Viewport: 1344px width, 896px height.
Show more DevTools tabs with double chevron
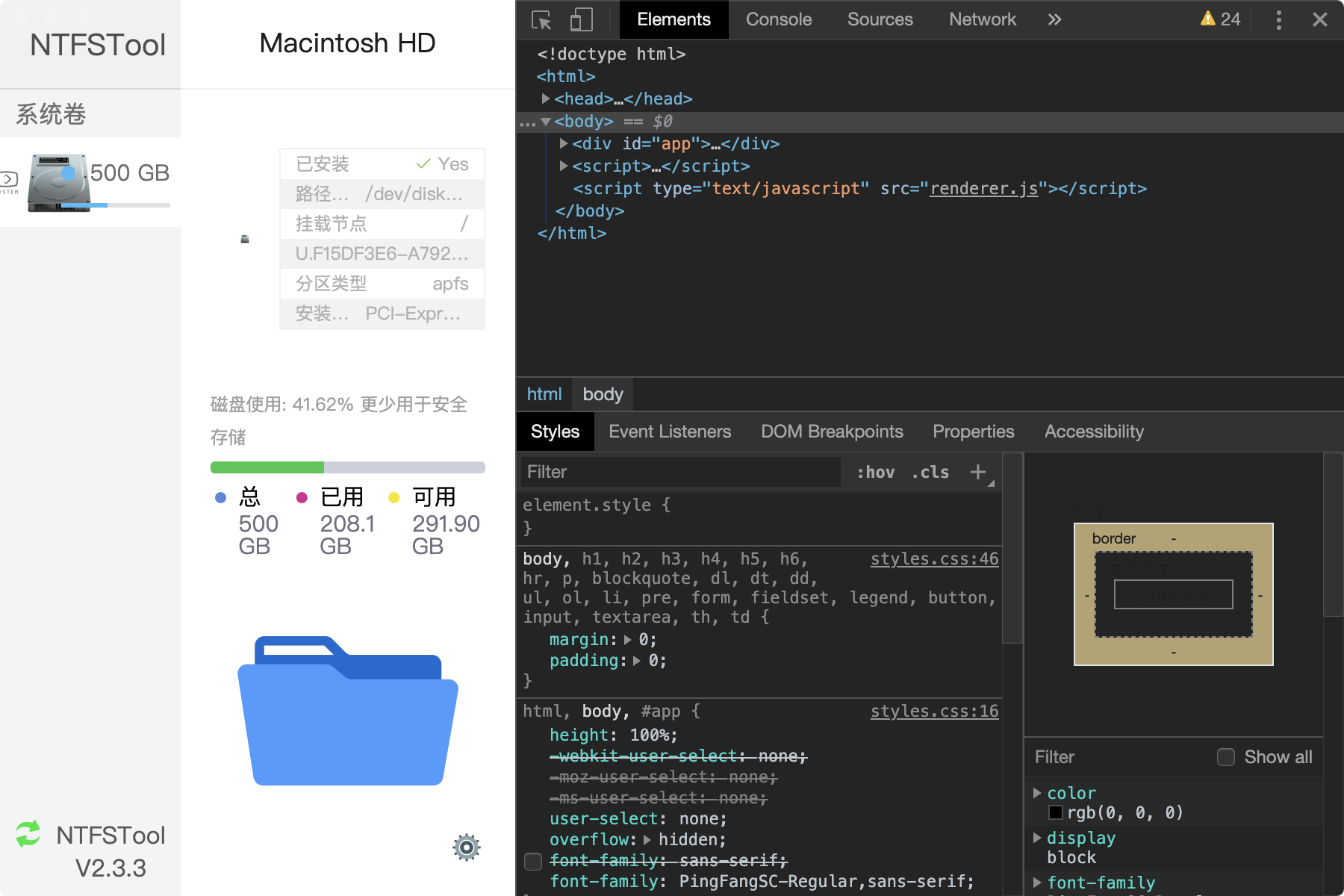1054,19
